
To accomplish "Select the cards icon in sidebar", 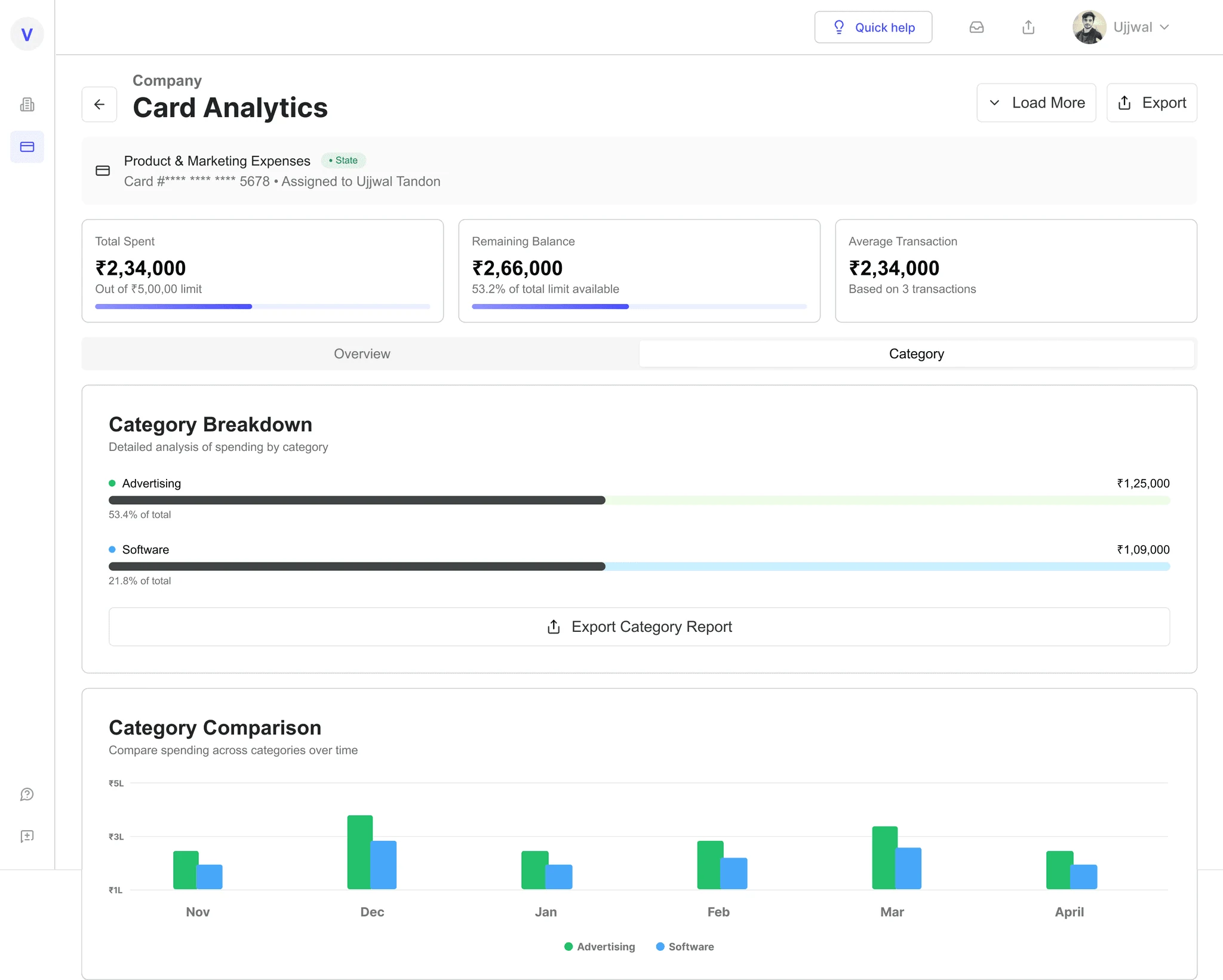I will 27,147.
